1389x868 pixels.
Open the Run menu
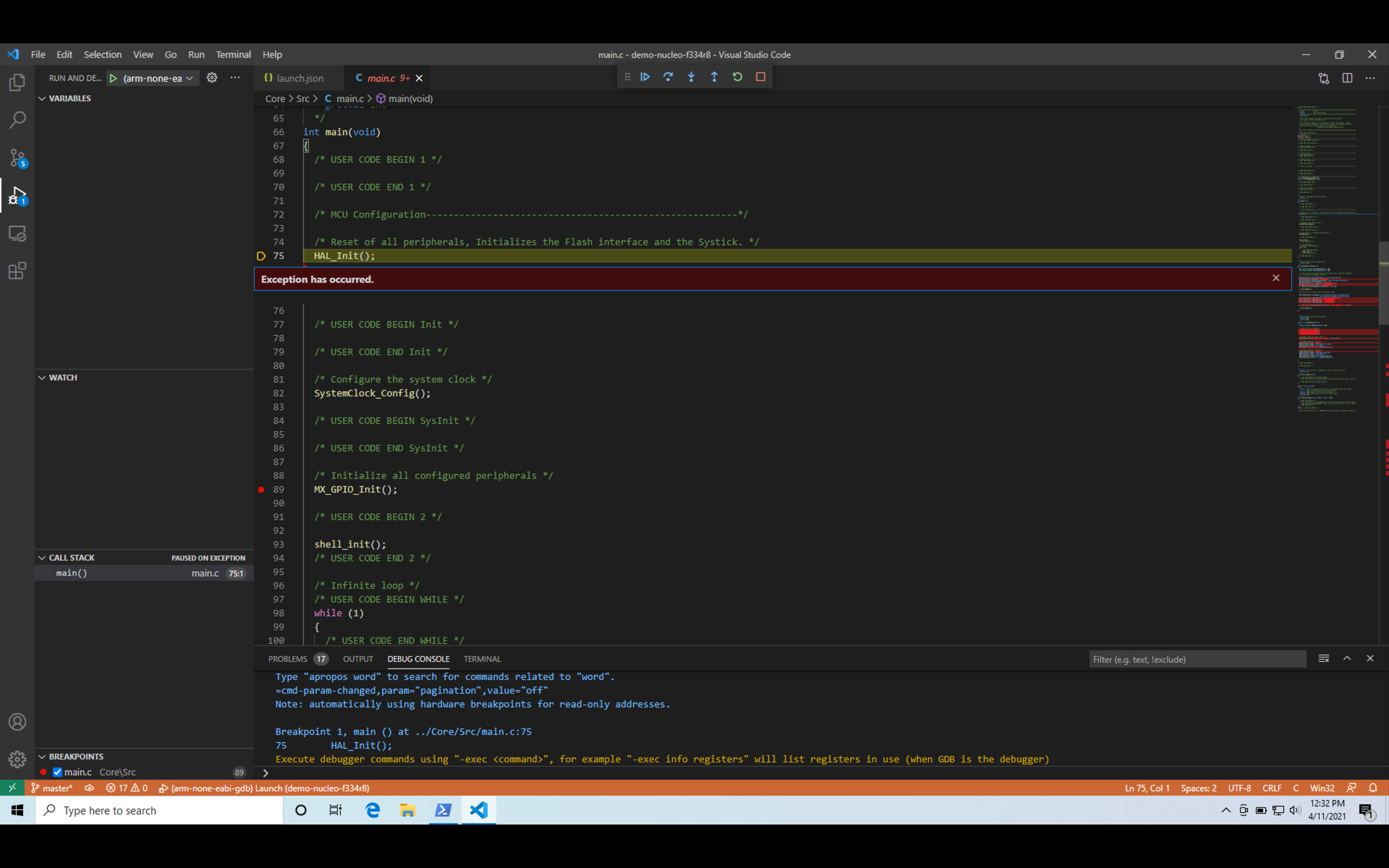click(196, 54)
